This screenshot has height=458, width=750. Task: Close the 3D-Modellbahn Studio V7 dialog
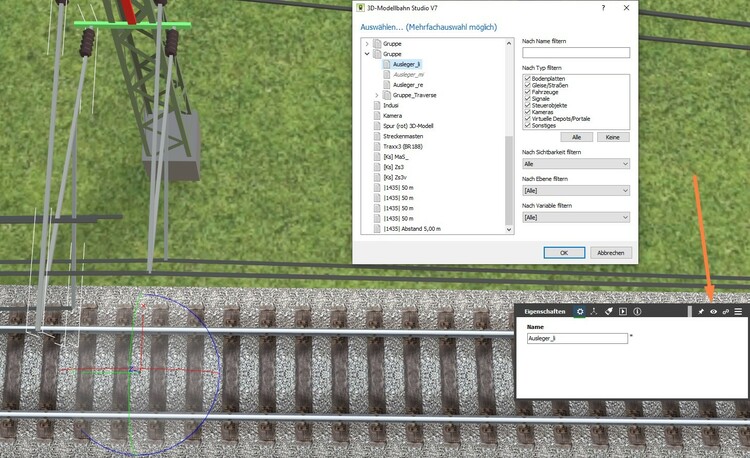626,8
